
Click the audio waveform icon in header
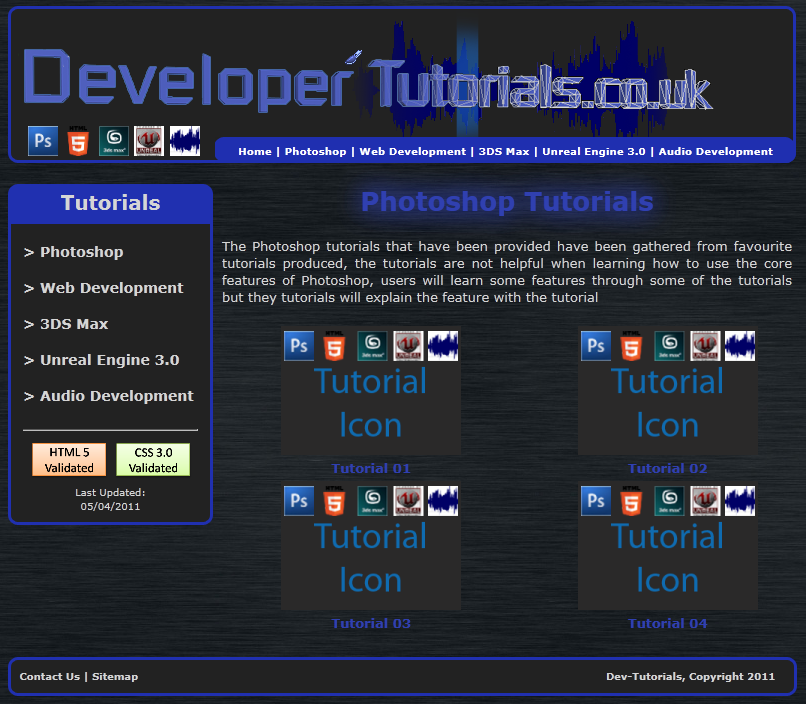point(185,141)
